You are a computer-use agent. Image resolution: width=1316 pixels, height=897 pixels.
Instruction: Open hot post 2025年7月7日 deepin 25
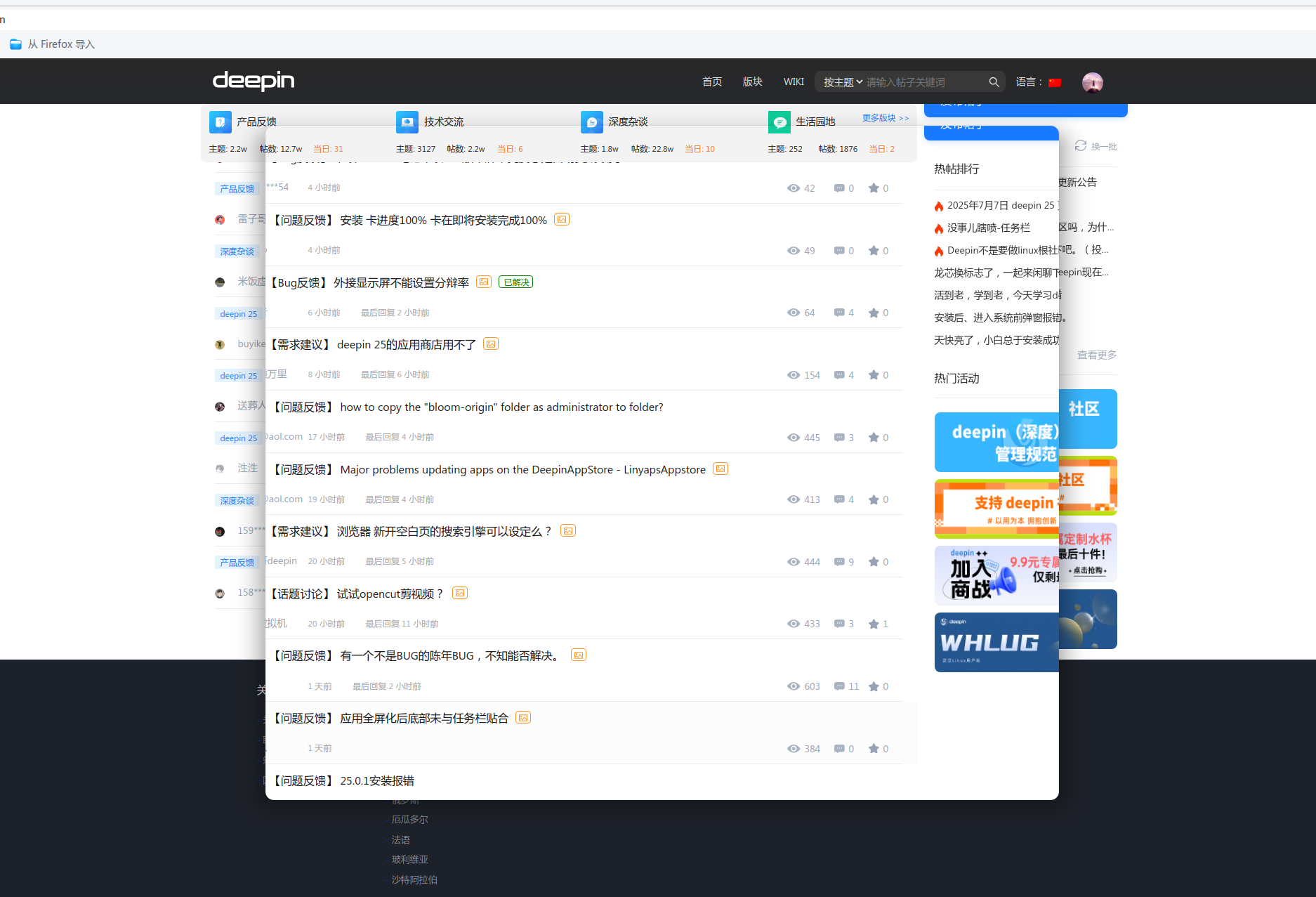point(1001,205)
